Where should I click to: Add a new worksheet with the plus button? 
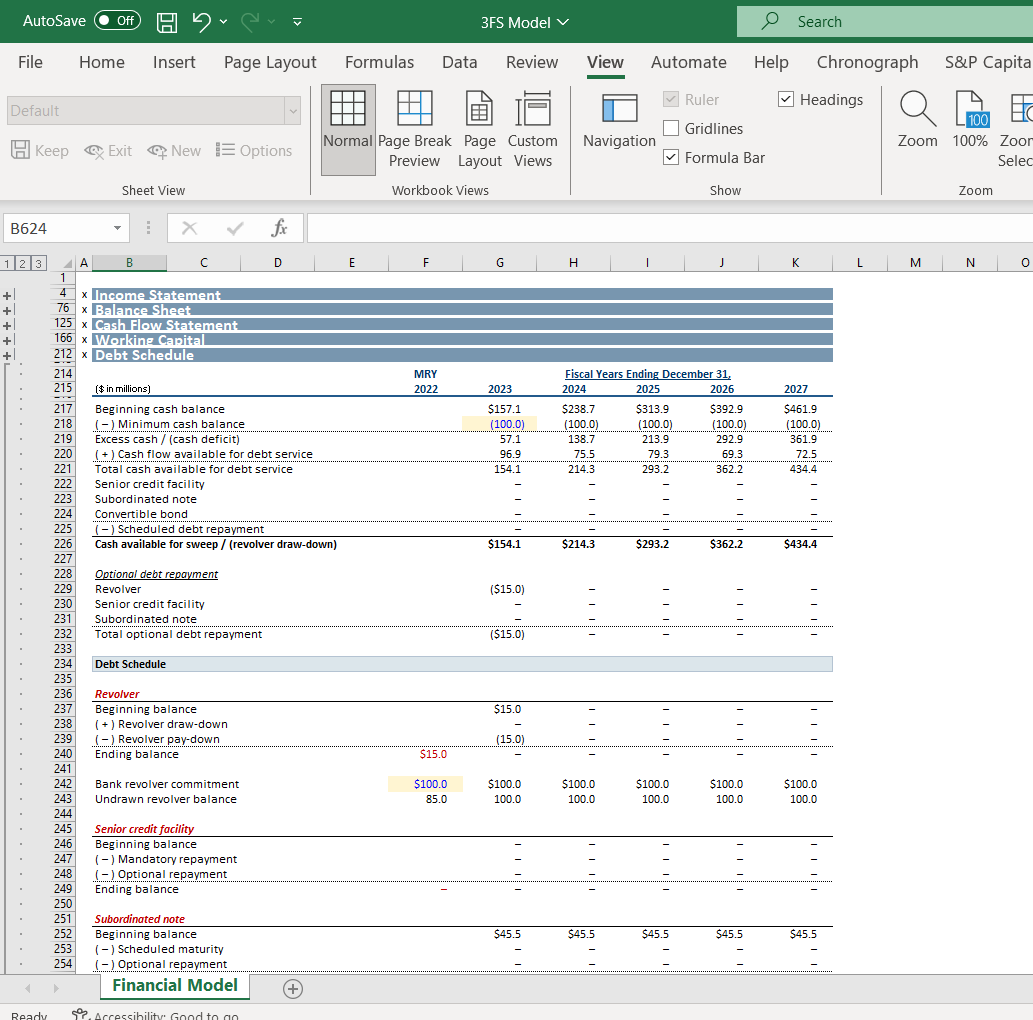tap(292, 988)
